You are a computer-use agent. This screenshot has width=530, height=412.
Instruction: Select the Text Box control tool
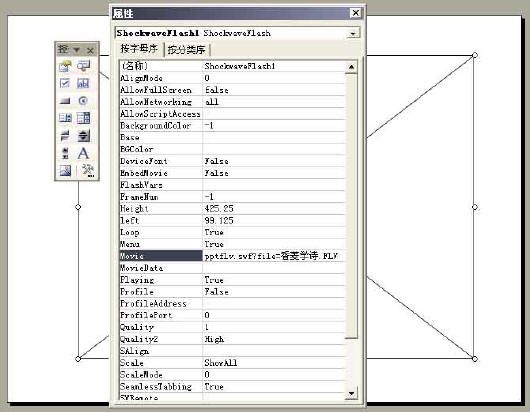[83, 83]
